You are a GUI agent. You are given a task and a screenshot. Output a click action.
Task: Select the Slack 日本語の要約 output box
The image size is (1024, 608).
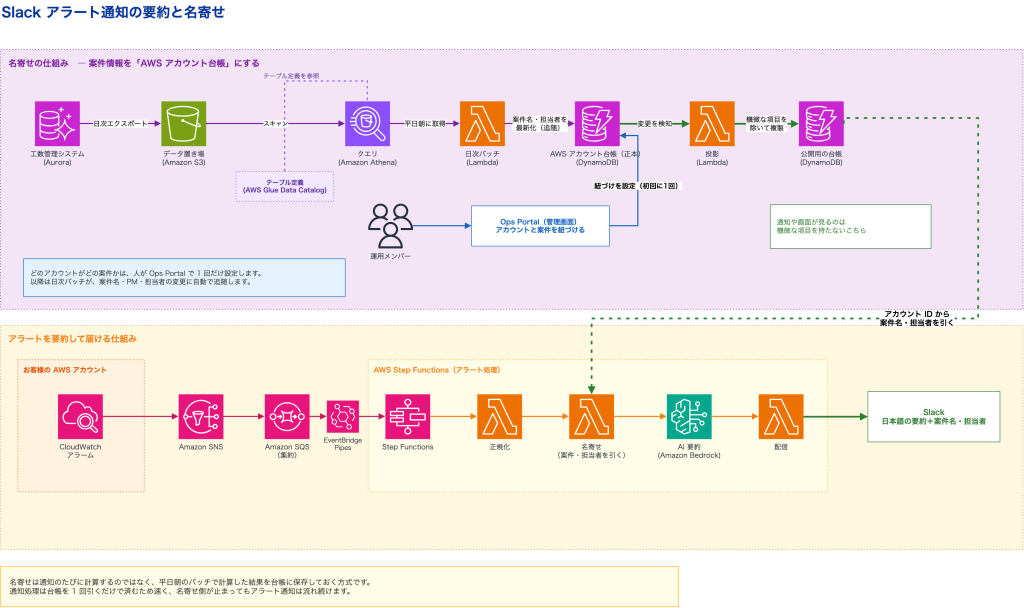pos(934,417)
